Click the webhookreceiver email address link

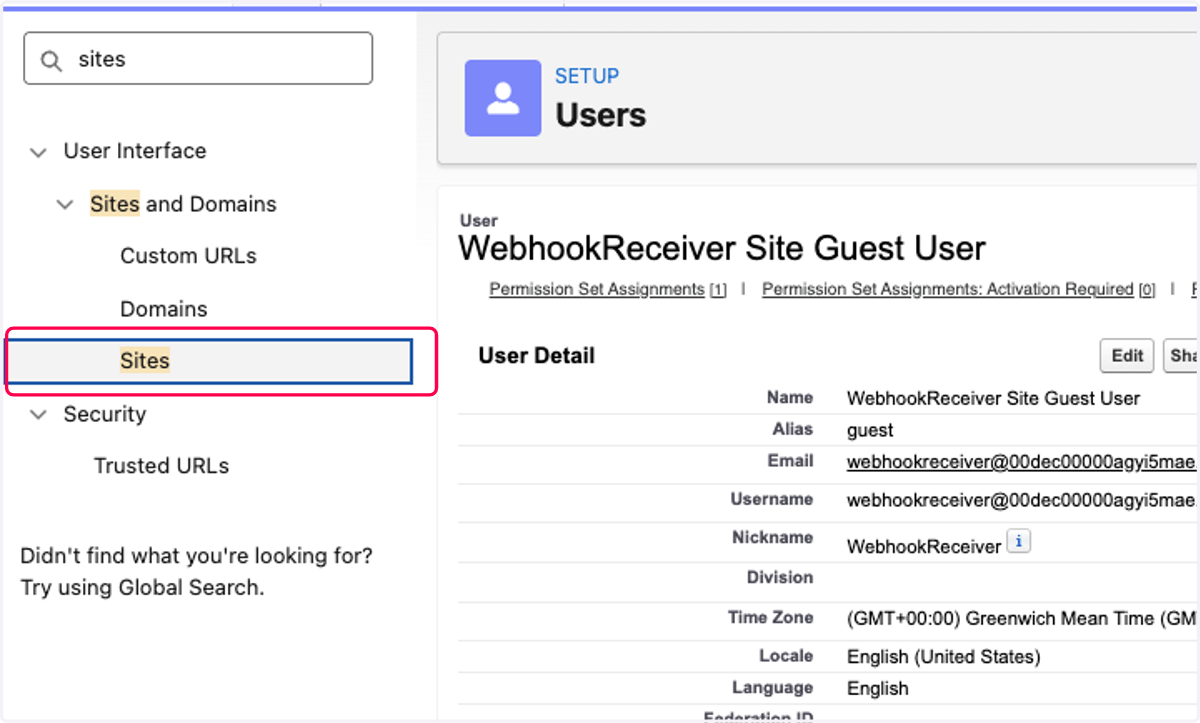coord(1021,462)
